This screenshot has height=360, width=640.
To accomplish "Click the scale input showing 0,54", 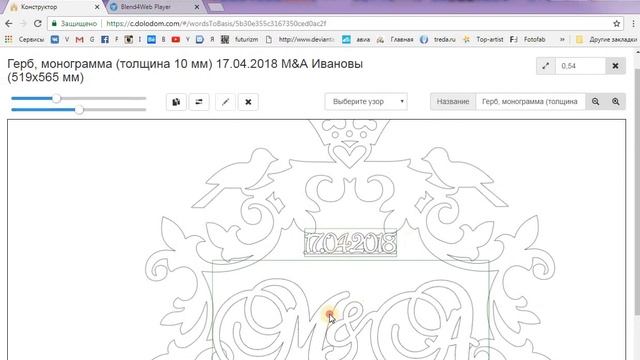I will tap(580, 66).
